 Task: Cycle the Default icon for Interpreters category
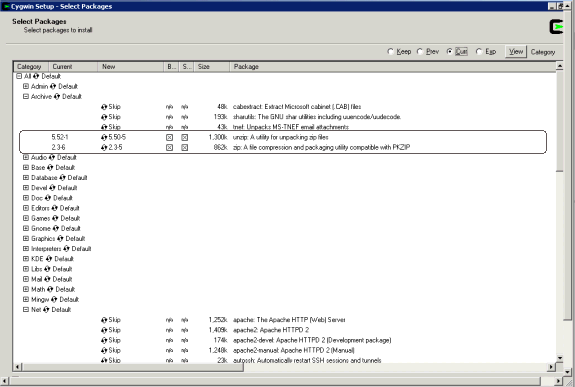point(66,249)
